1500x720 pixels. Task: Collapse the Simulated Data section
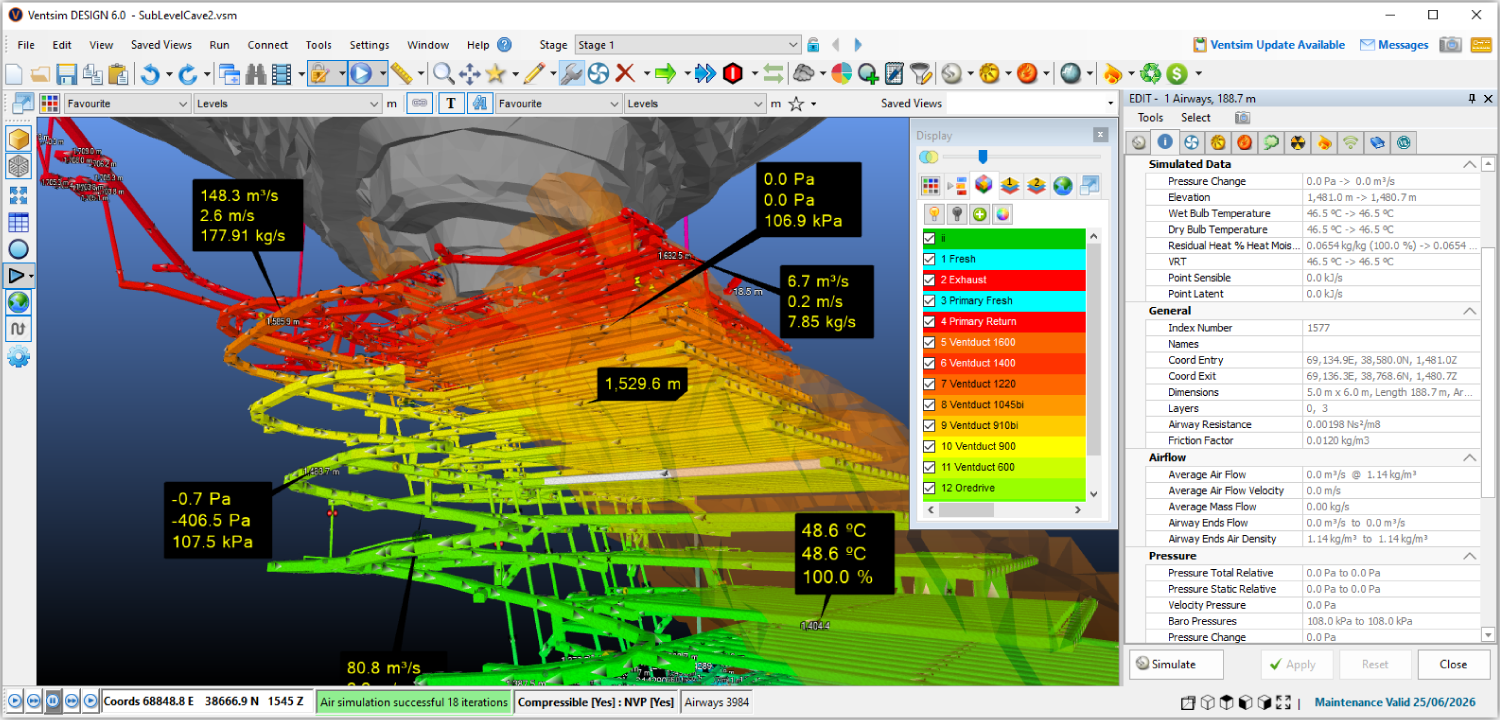click(x=1469, y=164)
